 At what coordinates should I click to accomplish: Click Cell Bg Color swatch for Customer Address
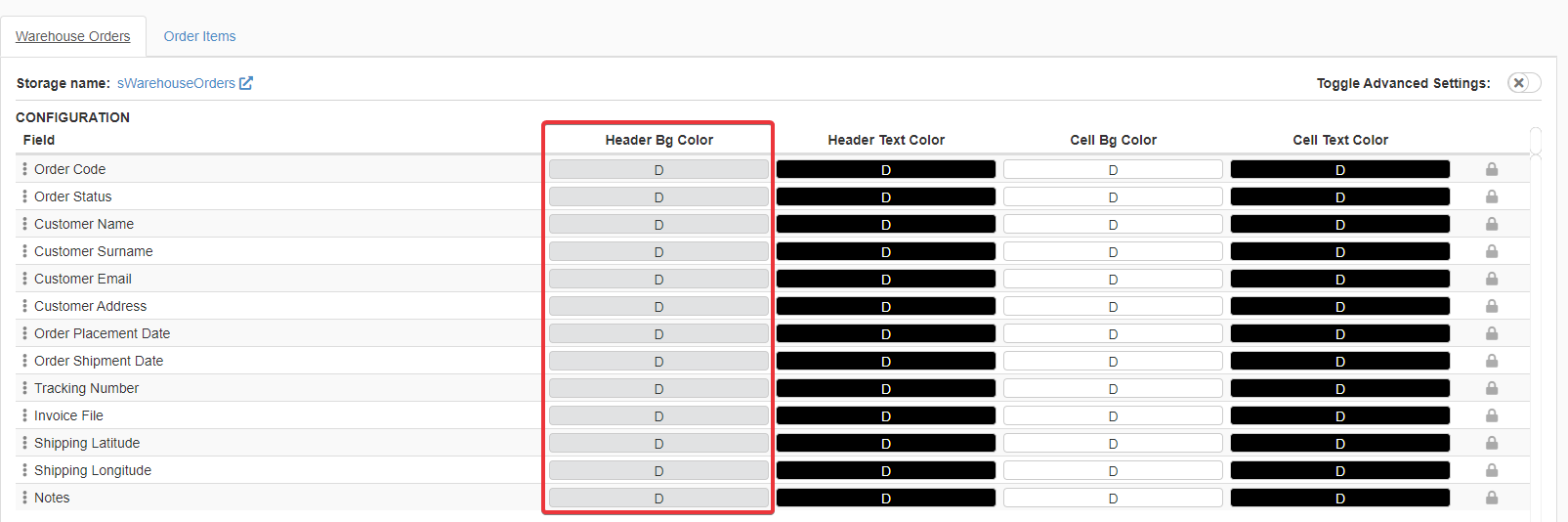(1113, 306)
